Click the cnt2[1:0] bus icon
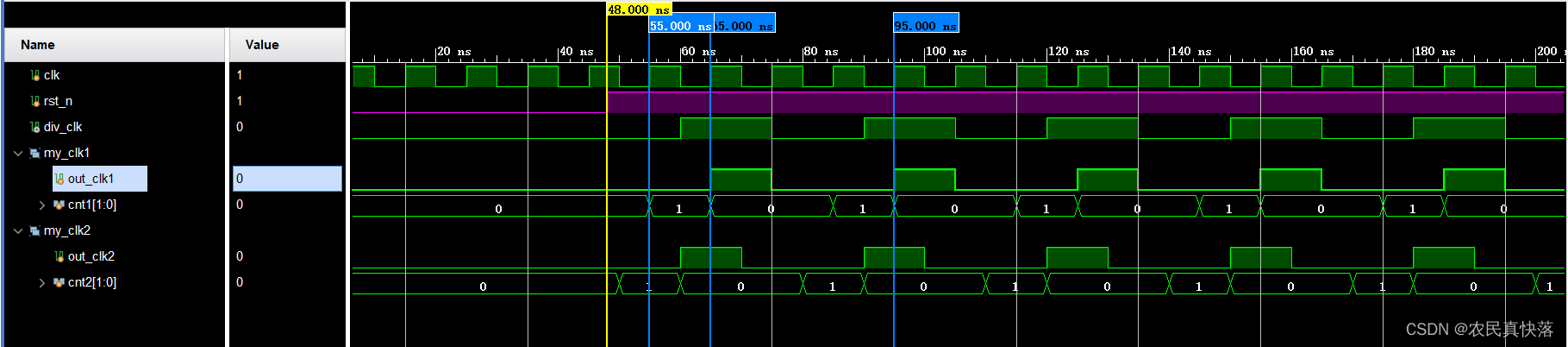Screen dimensions: 1568x347 59,283
